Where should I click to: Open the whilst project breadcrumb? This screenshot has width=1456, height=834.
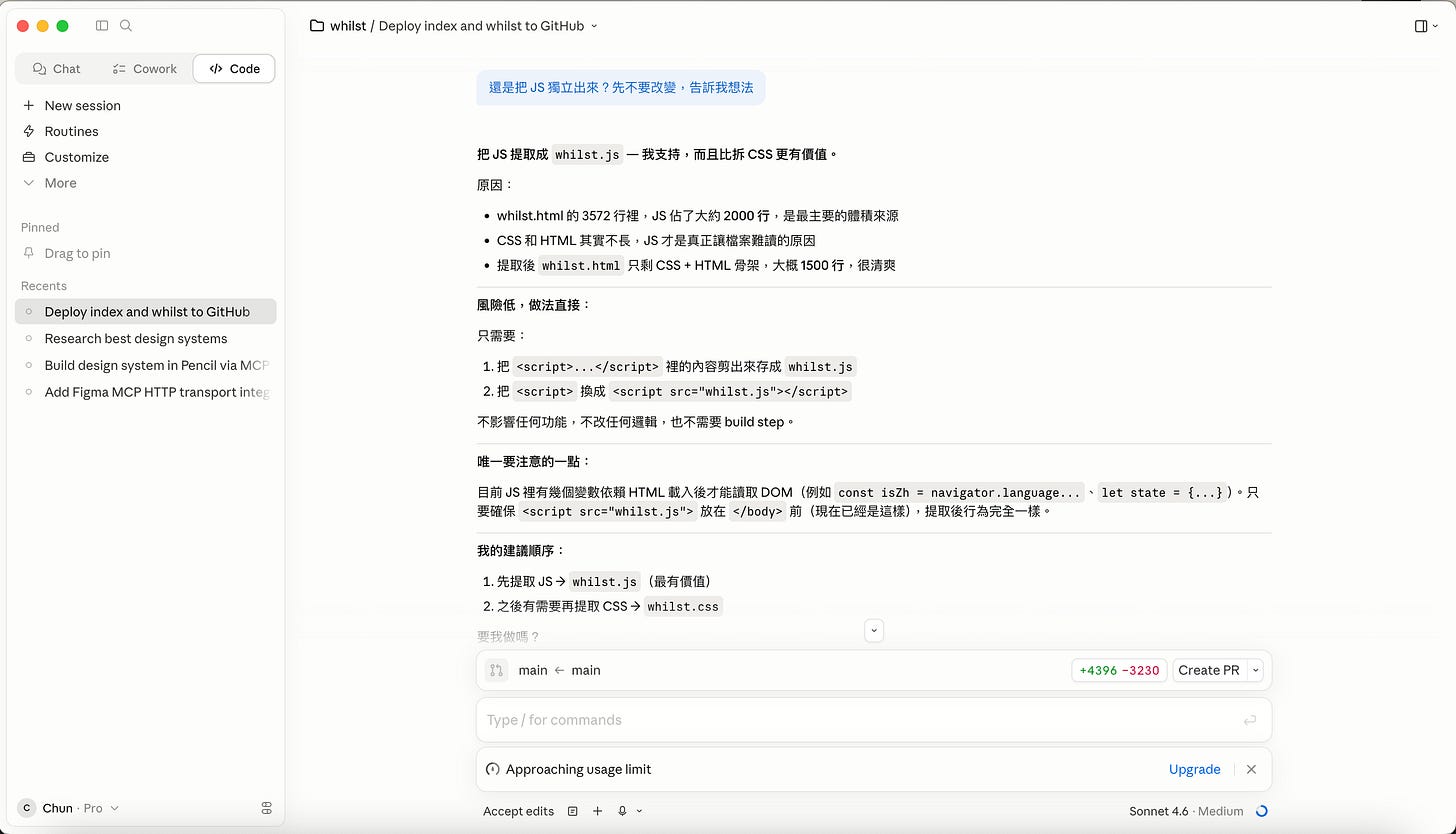tap(348, 26)
